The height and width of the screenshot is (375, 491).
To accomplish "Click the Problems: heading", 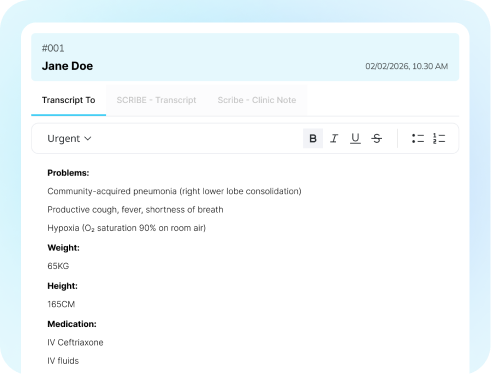I will point(68,173).
